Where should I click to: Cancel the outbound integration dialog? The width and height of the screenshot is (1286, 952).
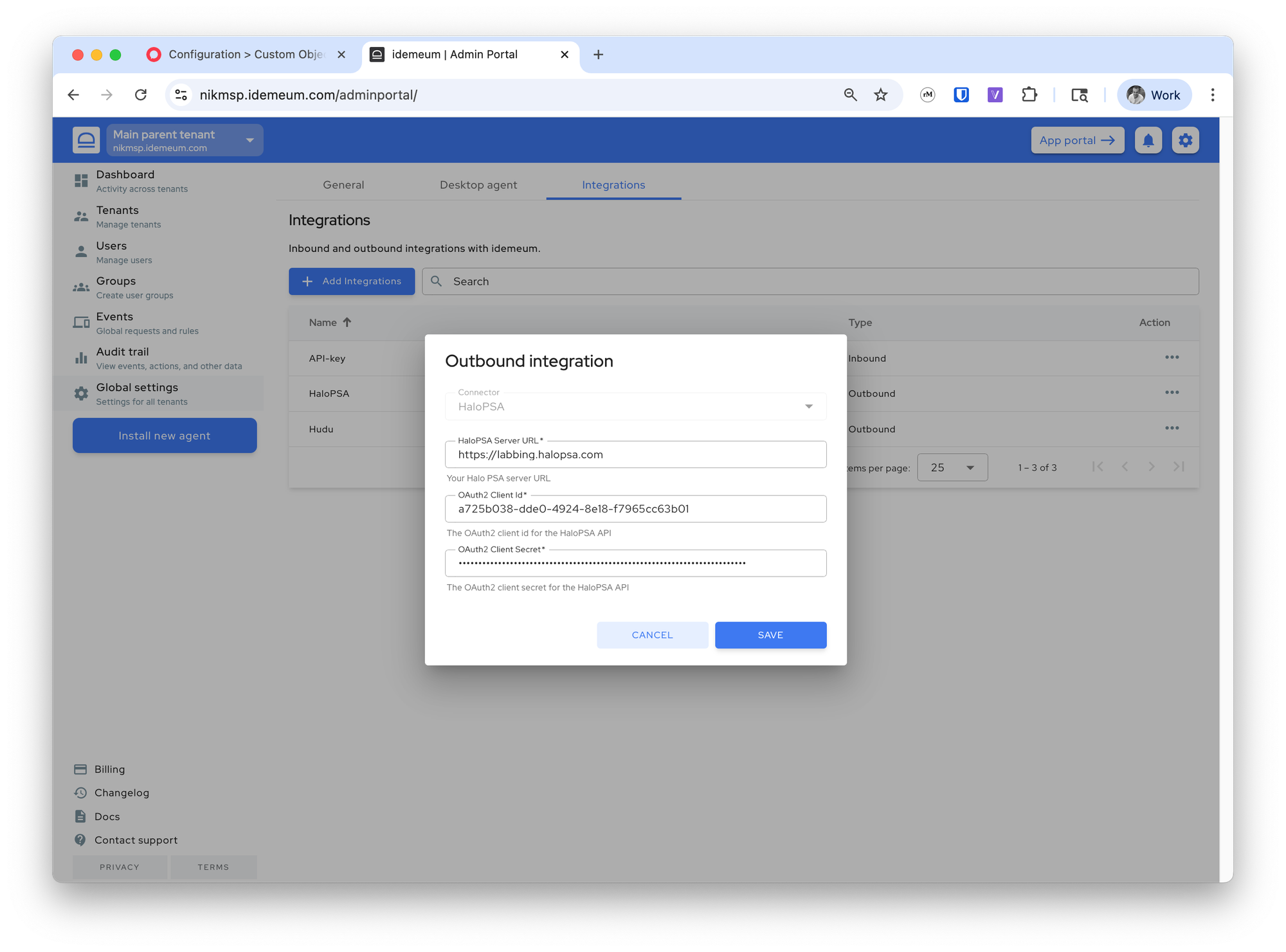[x=652, y=635]
